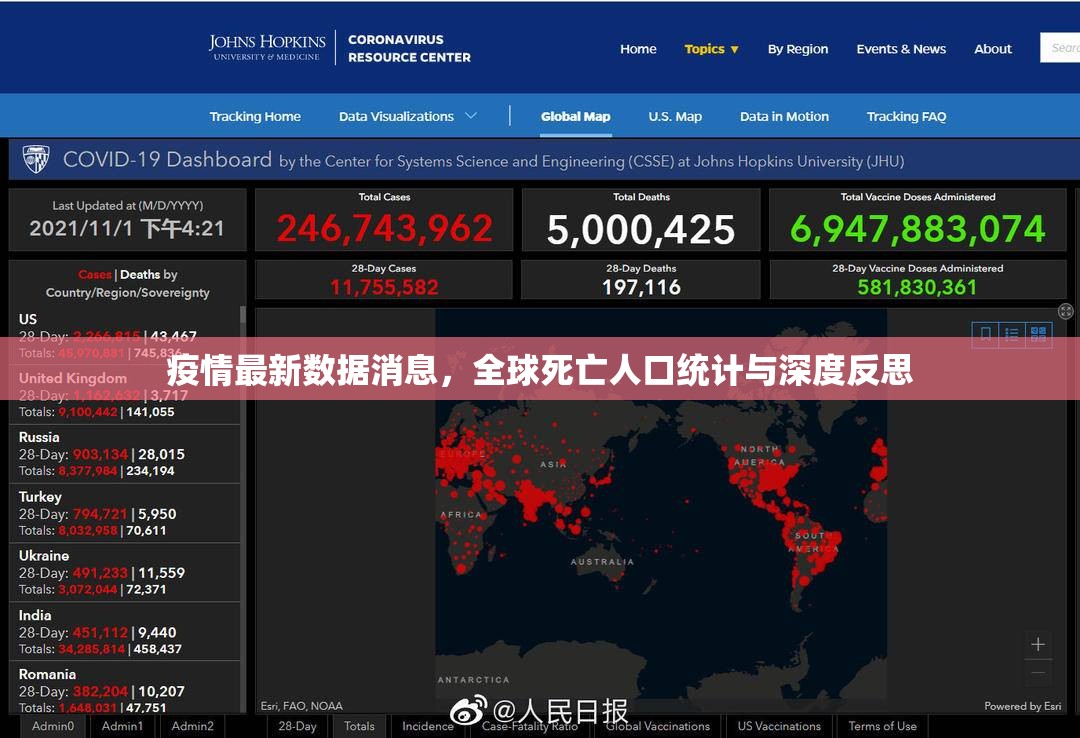Go to Tracking Home
The image size is (1080, 738).
(x=255, y=116)
